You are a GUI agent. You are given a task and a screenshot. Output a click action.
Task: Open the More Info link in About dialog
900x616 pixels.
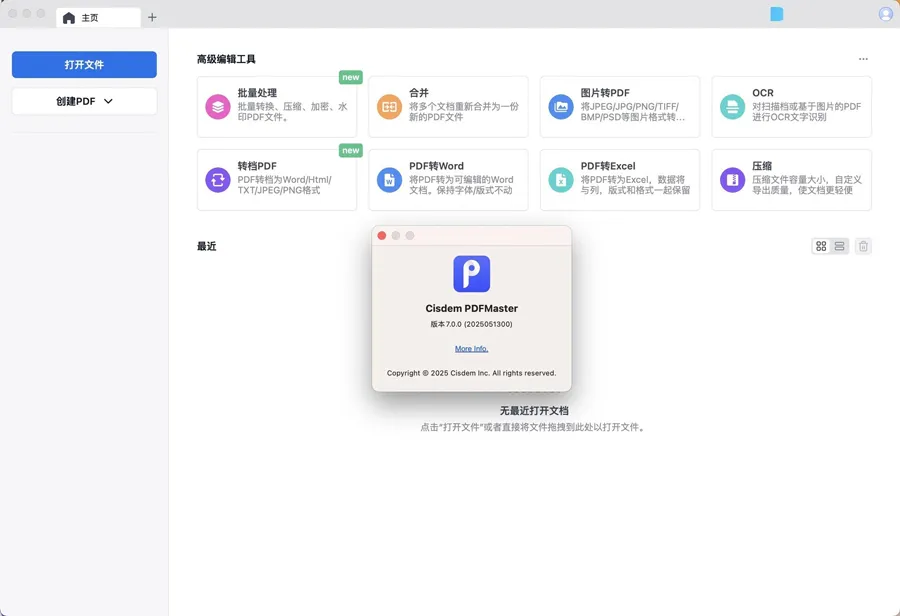pos(471,349)
